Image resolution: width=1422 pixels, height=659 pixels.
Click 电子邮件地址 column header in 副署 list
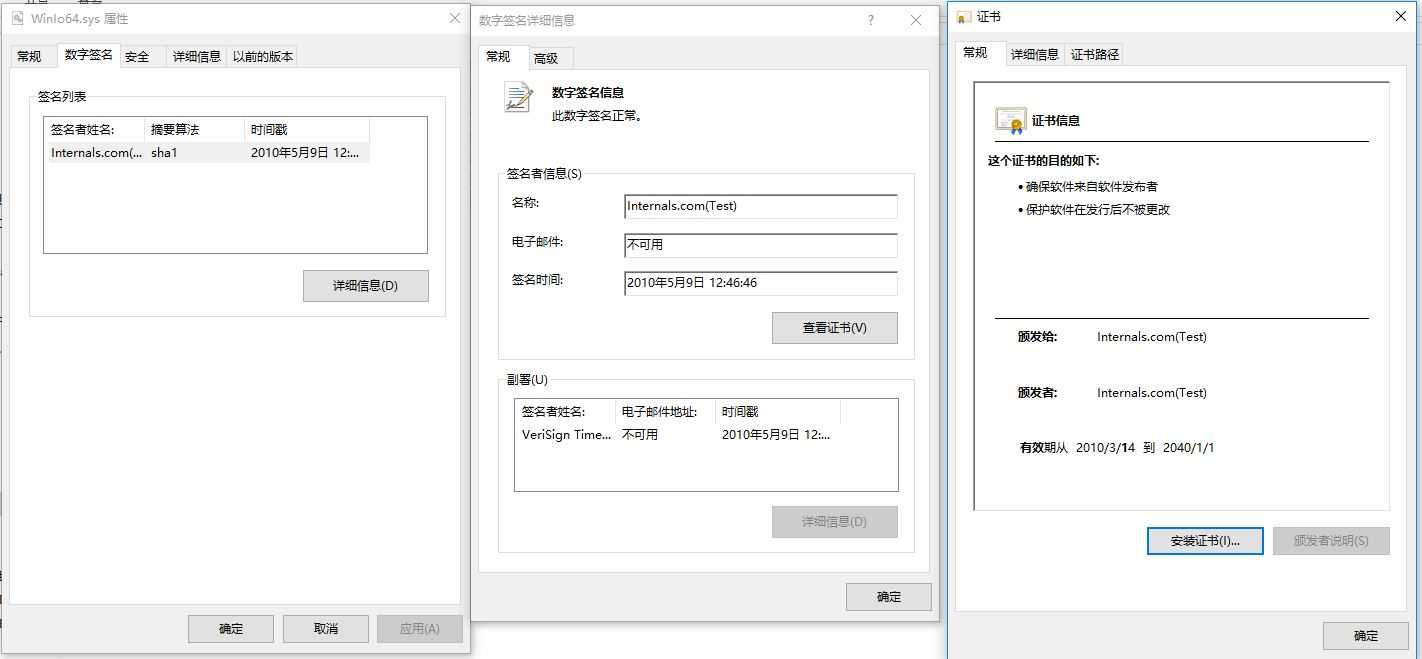[x=666, y=412]
